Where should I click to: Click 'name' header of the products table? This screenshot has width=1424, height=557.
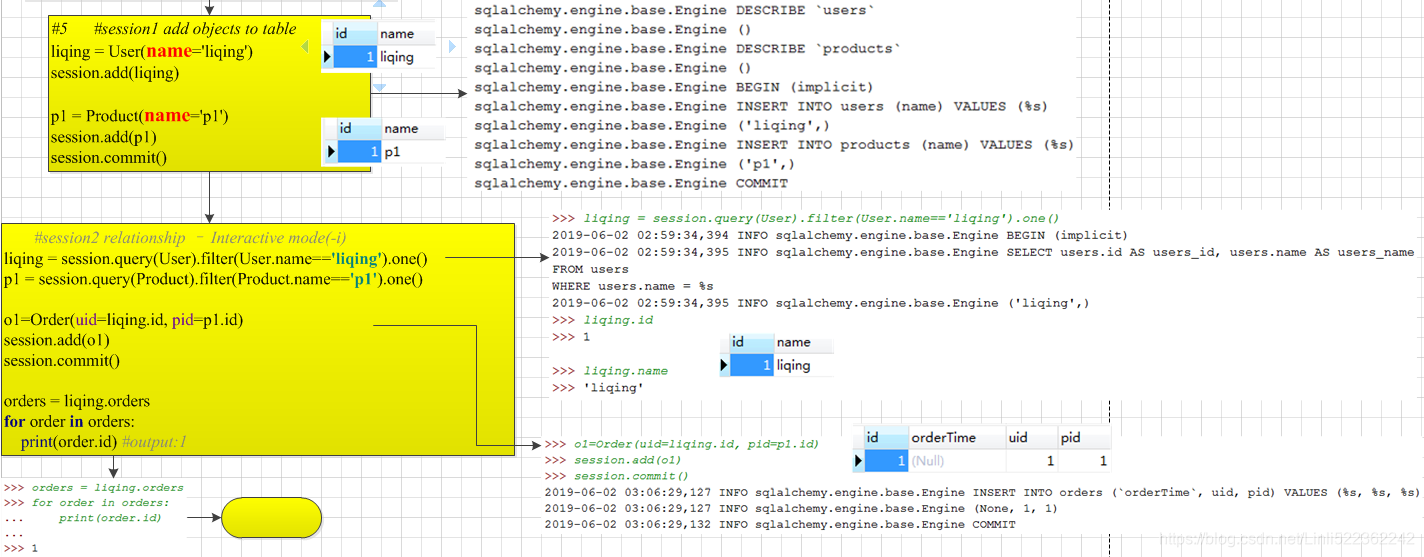pos(401,129)
